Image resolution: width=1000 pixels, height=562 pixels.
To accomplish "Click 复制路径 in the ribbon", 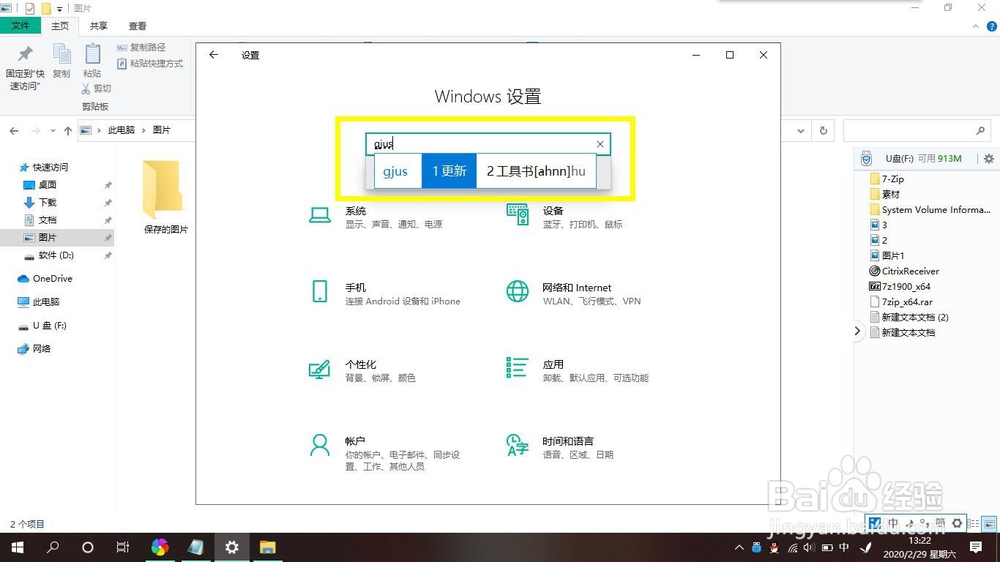I will pos(141,47).
